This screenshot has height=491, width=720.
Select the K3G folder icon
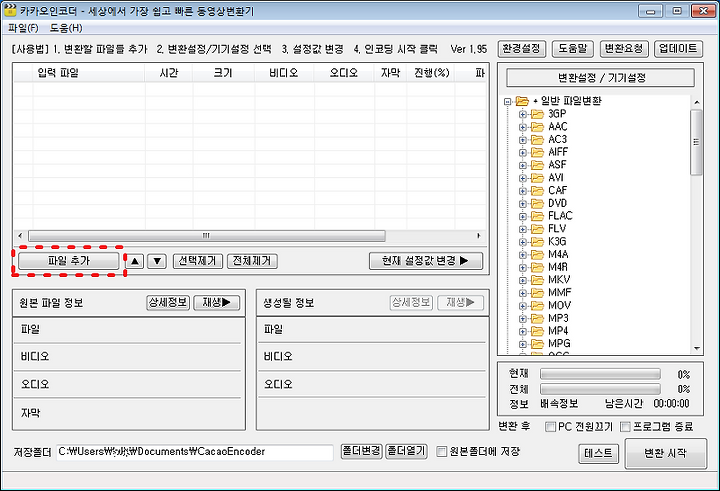[537, 242]
